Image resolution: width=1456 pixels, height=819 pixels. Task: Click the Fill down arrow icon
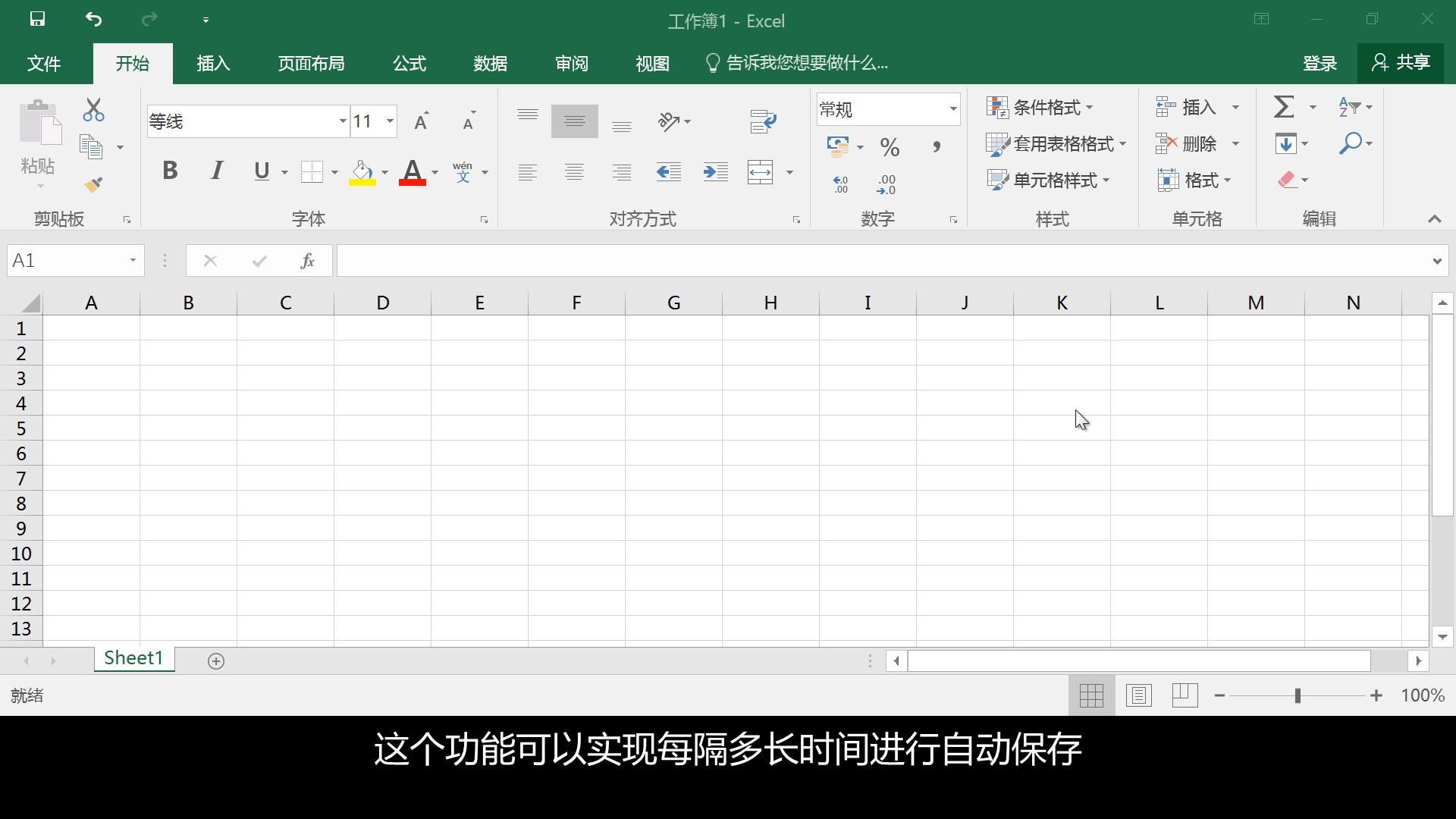1285,143
